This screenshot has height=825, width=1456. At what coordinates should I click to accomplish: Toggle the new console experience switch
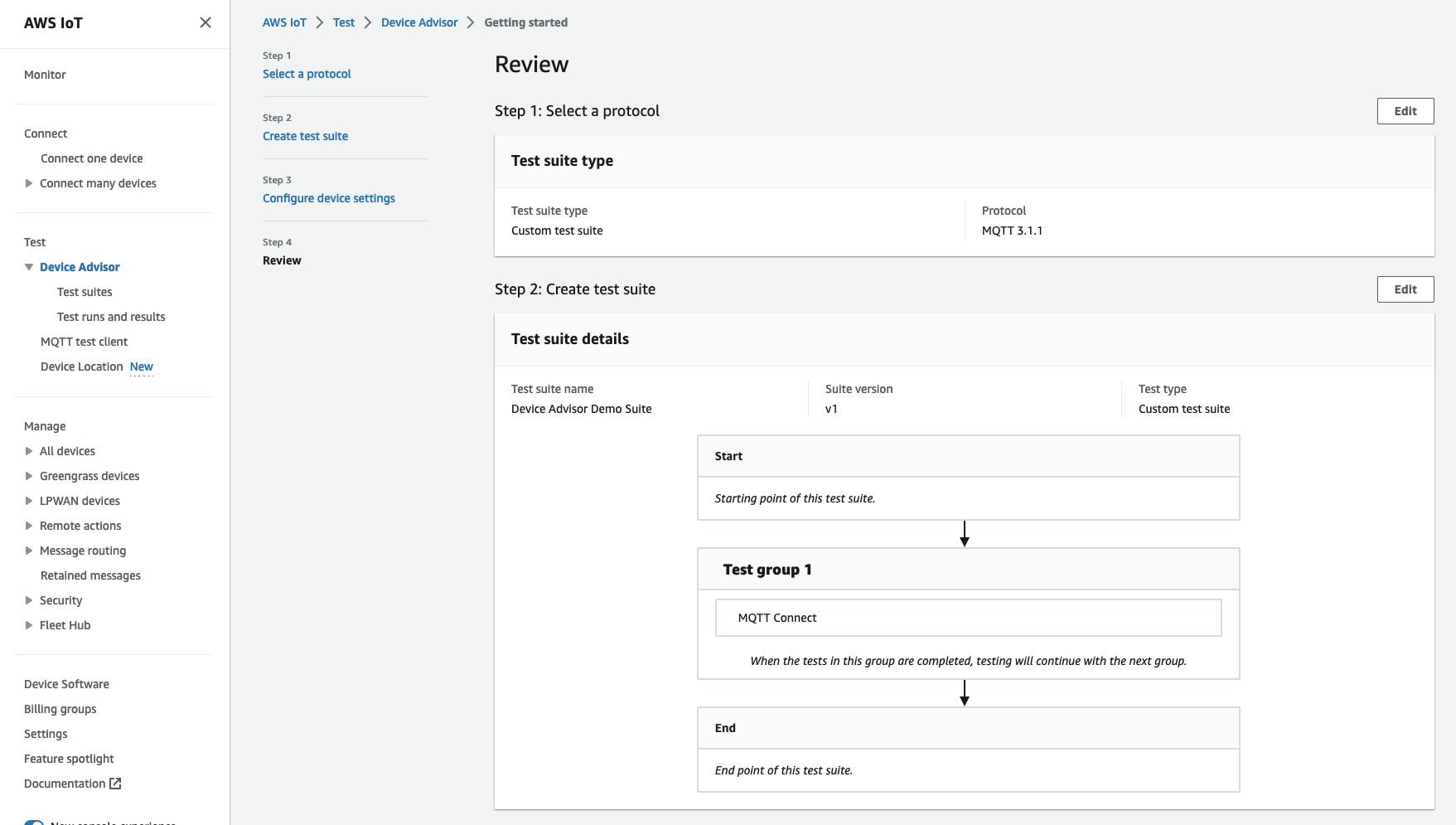33,822
